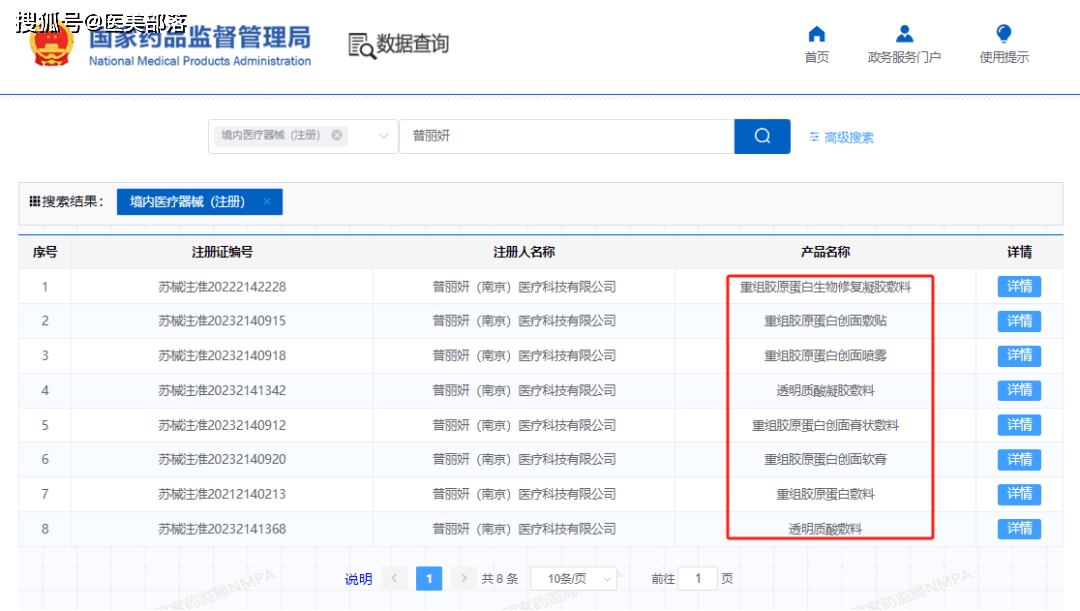Click the registrant name in row 1

click(x=524, y=287)
